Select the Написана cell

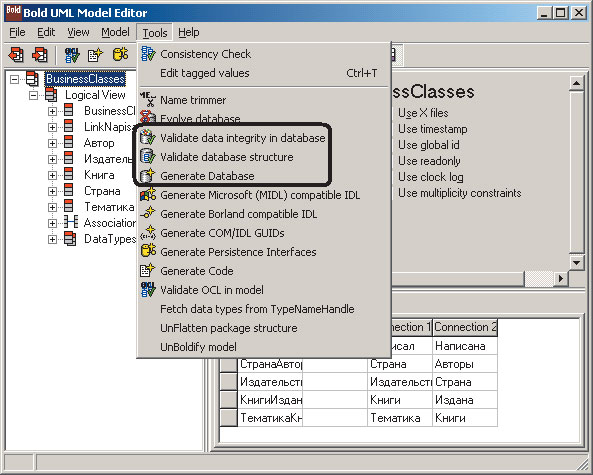point(465,346)
